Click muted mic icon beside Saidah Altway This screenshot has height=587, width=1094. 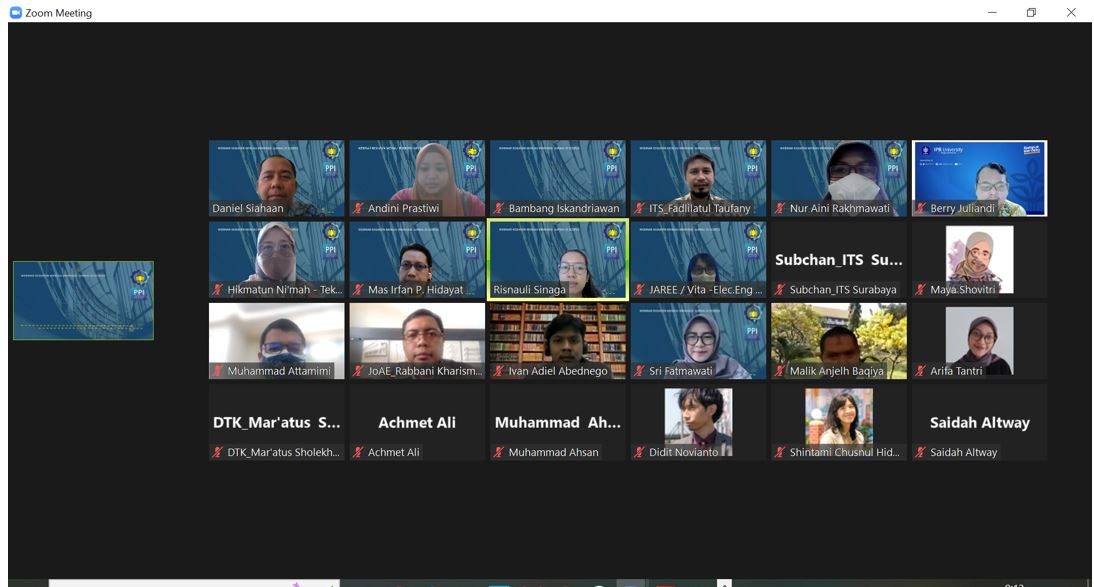pyautogui.click(x=921, y=452)
